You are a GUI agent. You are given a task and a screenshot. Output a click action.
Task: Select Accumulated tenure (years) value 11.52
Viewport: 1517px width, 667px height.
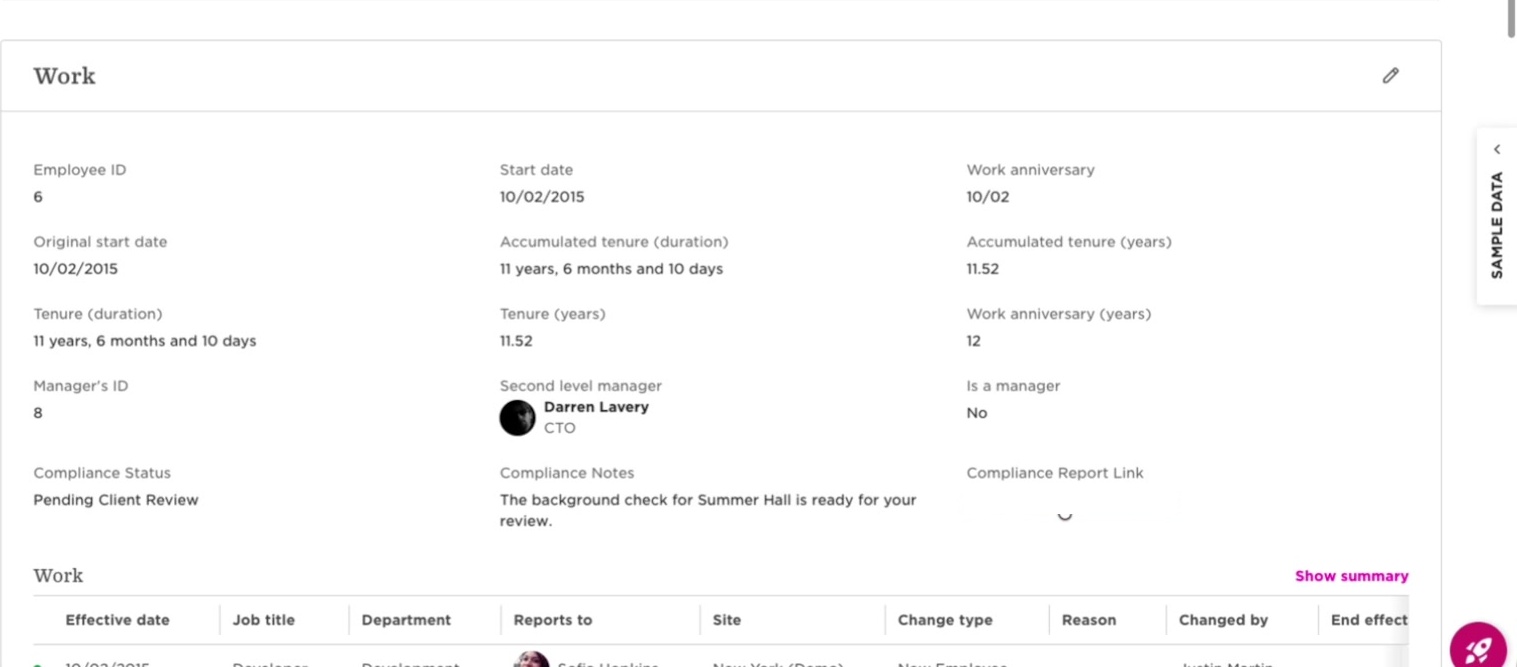983,269
